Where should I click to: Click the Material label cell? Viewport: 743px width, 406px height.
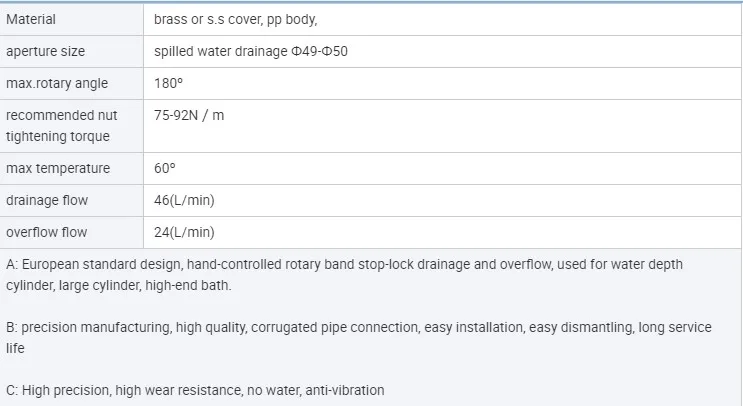tap(31, 19)
